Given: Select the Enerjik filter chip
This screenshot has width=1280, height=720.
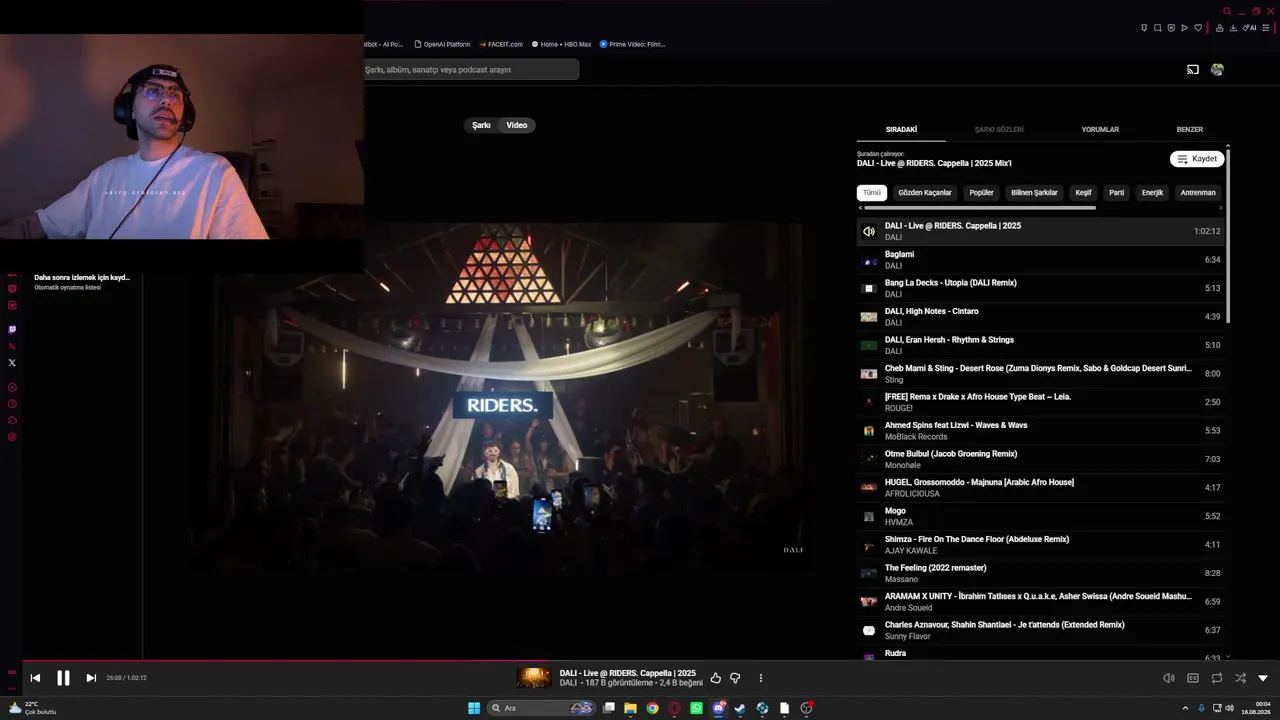Looking at the screenshot, I should click(1153, 193).
